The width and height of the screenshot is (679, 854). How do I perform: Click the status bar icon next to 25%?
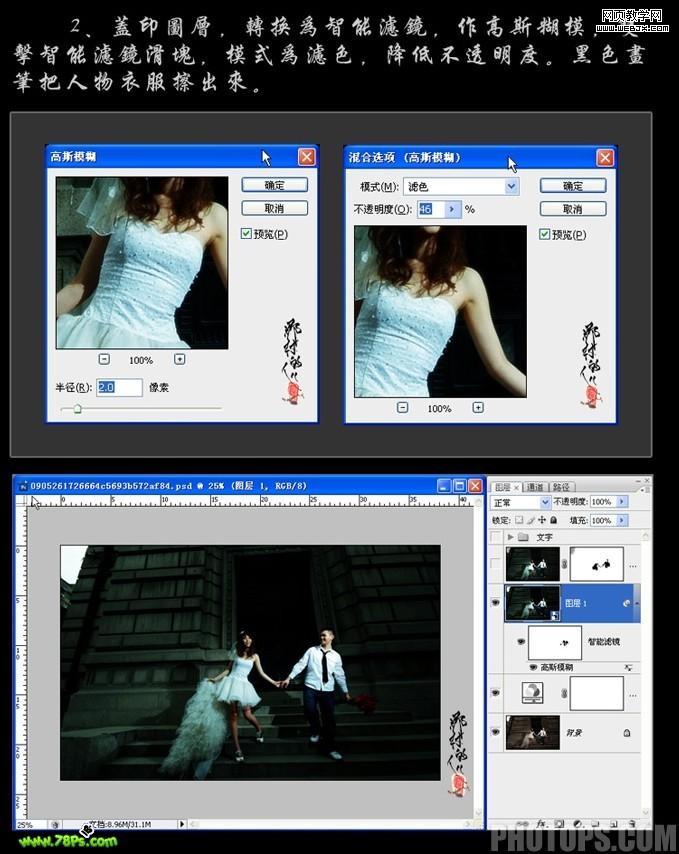[x=55, y=825]
